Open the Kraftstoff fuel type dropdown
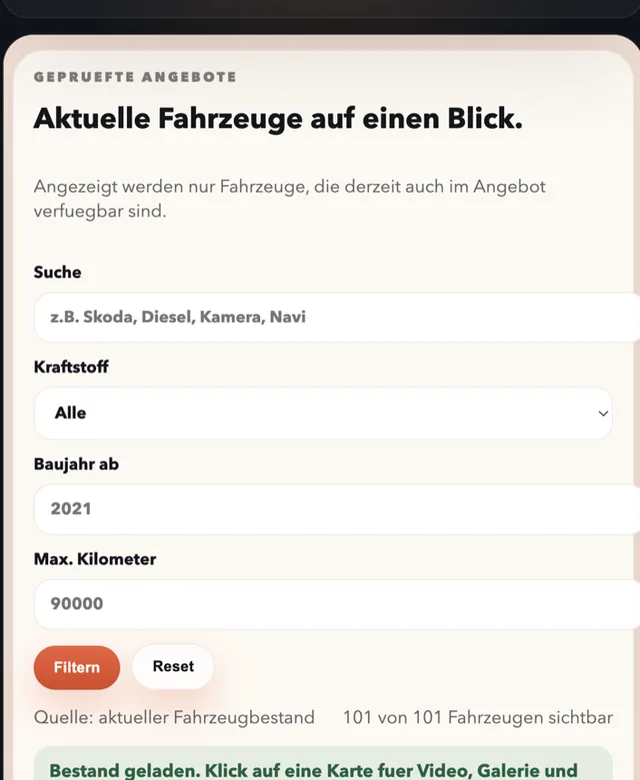Viewport: 640px width, 780px height. [323, 413]
